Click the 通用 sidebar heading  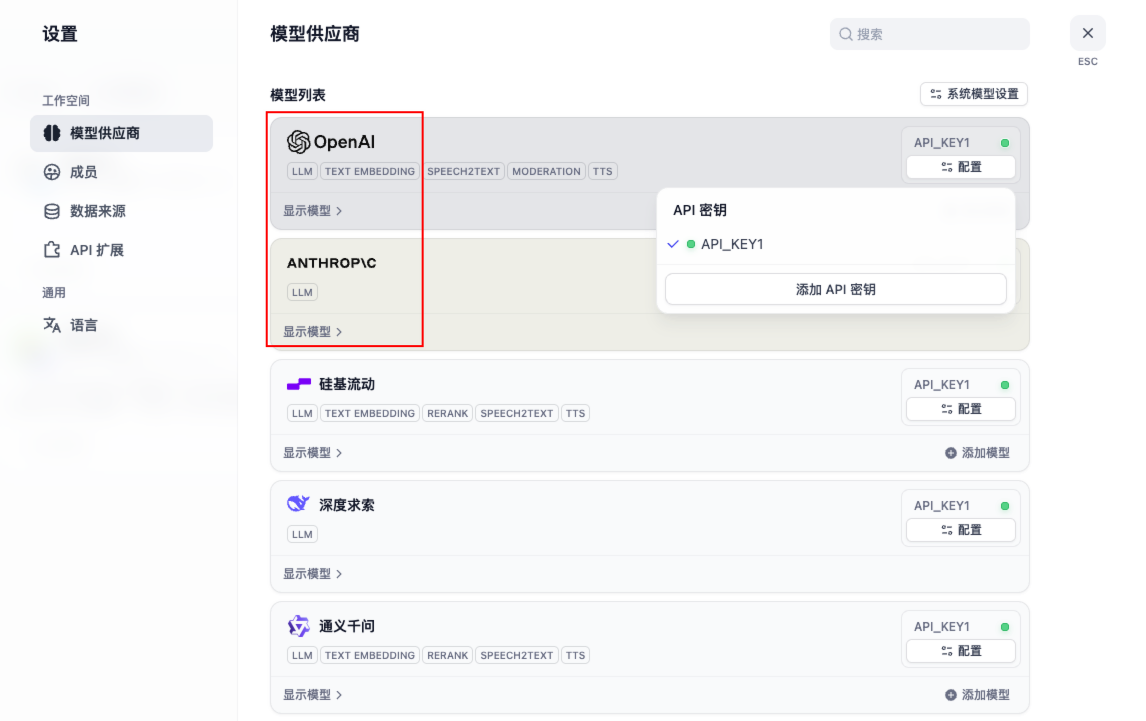click(54, 293)
